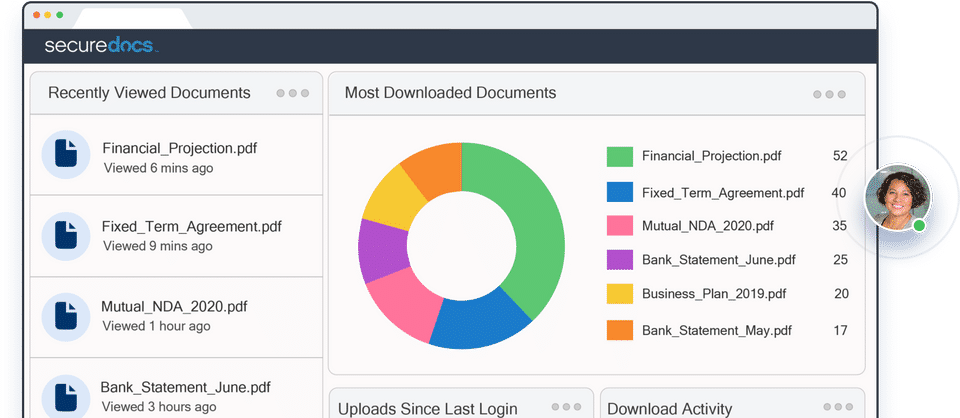
Task: Open Bank_Statement_June.pdf in recently viewed list
Action: [x=186, y=387]
